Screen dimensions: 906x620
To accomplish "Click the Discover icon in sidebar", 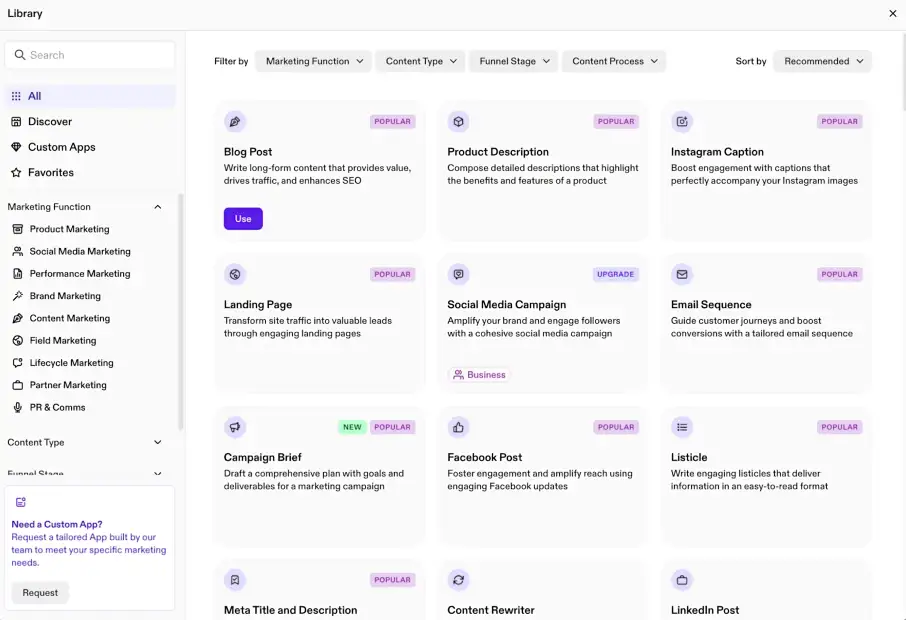I will coord(16,121).
